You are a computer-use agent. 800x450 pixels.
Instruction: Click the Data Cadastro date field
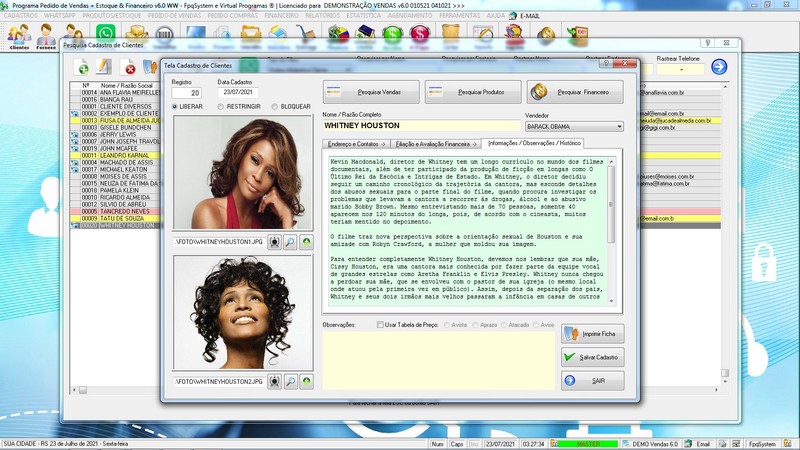[238, 92]
